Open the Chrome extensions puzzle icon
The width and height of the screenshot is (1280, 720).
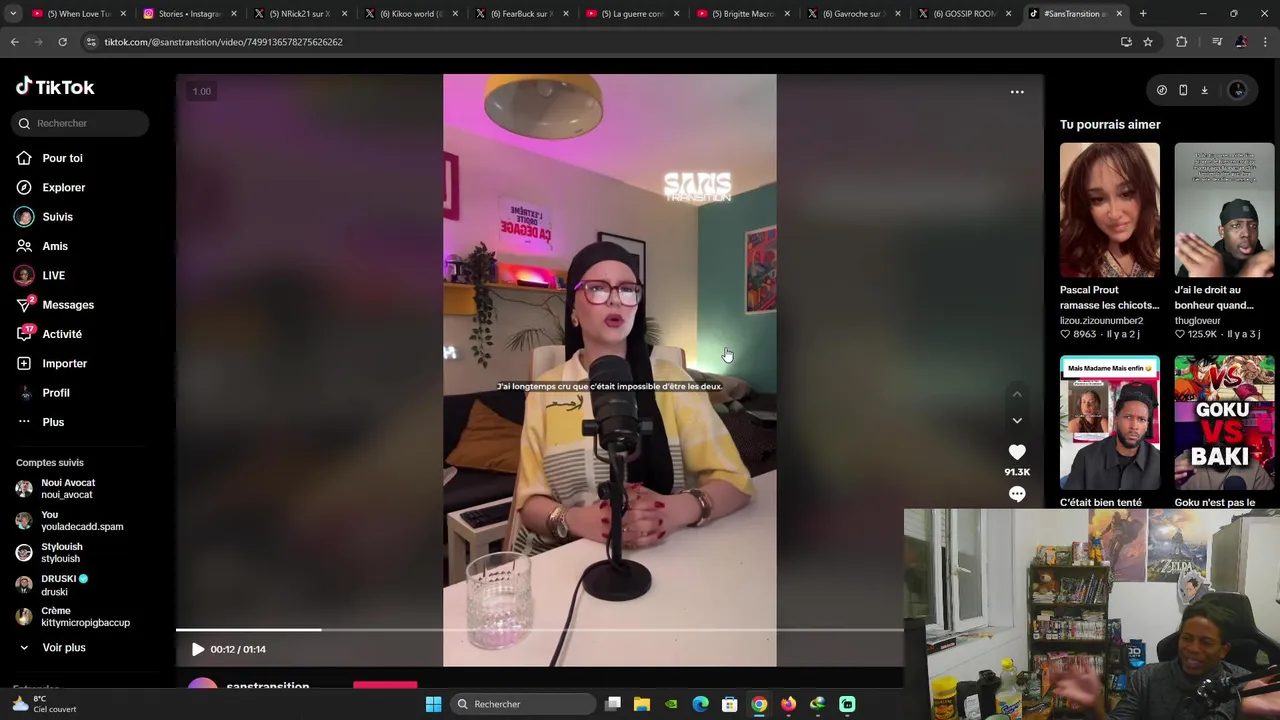[1182, 42]
